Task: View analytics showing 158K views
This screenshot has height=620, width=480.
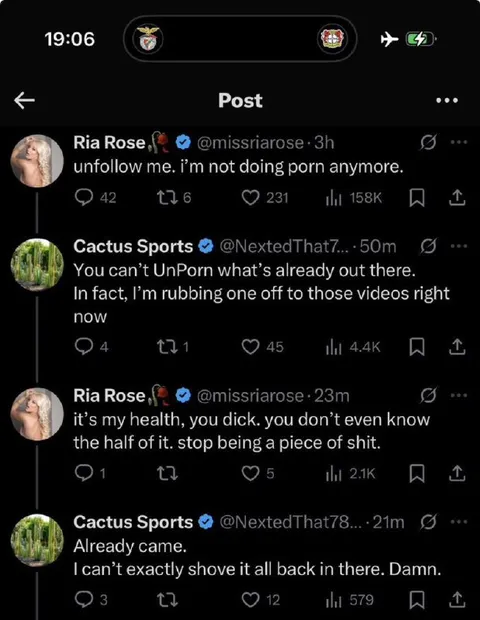Action: click(353, 198)
